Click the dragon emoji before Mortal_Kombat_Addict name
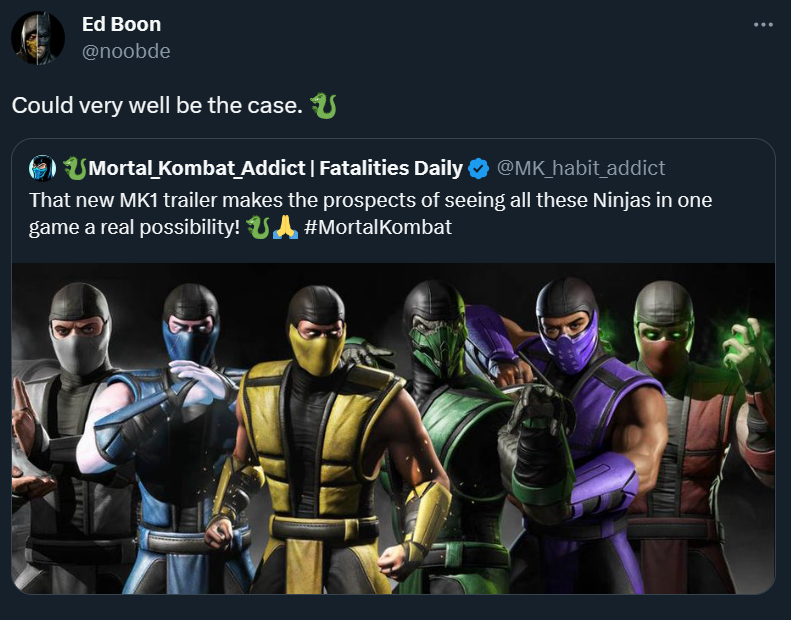 pyautogui.click(x=75, y=167)
